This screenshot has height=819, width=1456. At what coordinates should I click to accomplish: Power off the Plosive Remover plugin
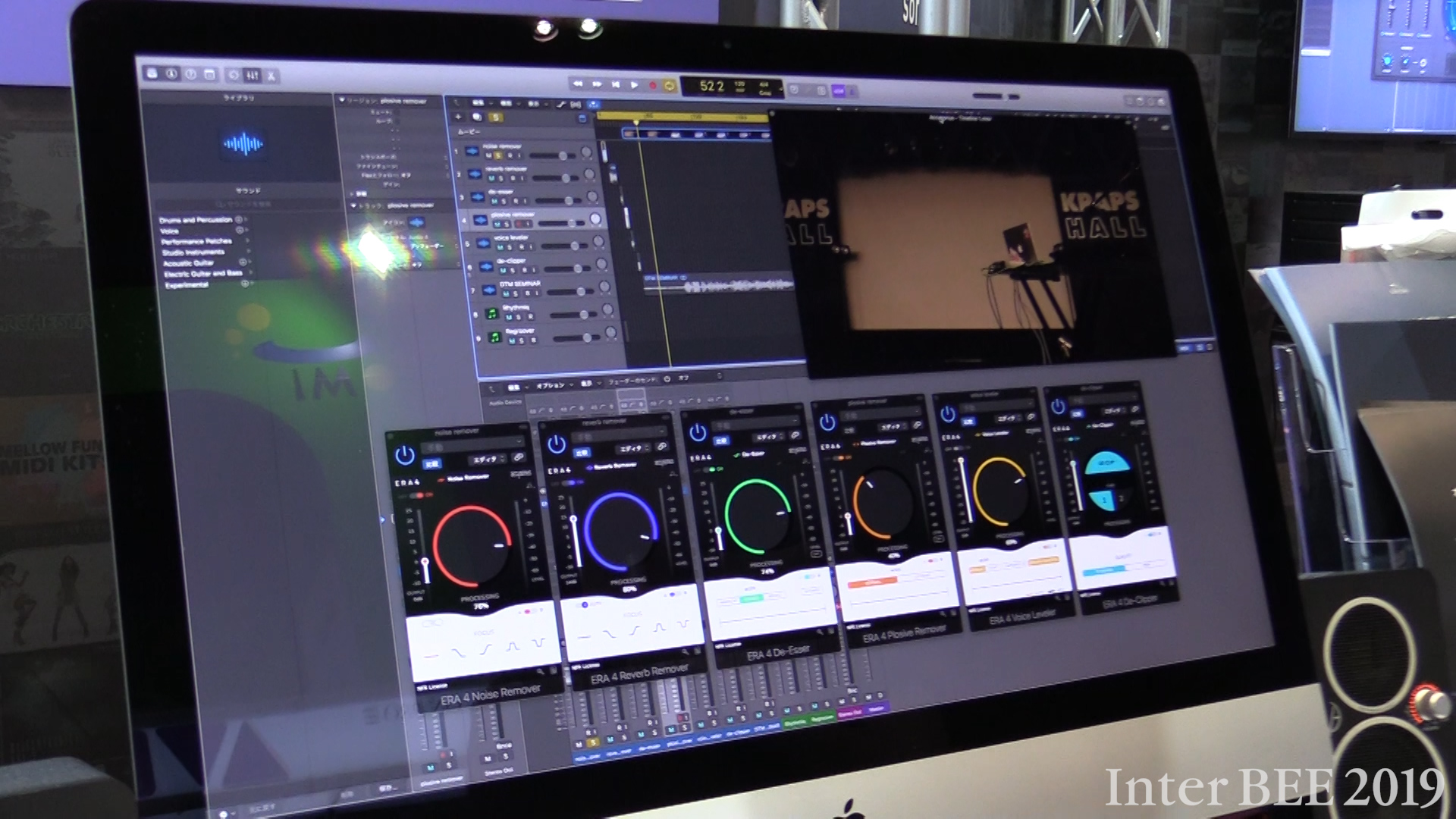click(827, 422)
